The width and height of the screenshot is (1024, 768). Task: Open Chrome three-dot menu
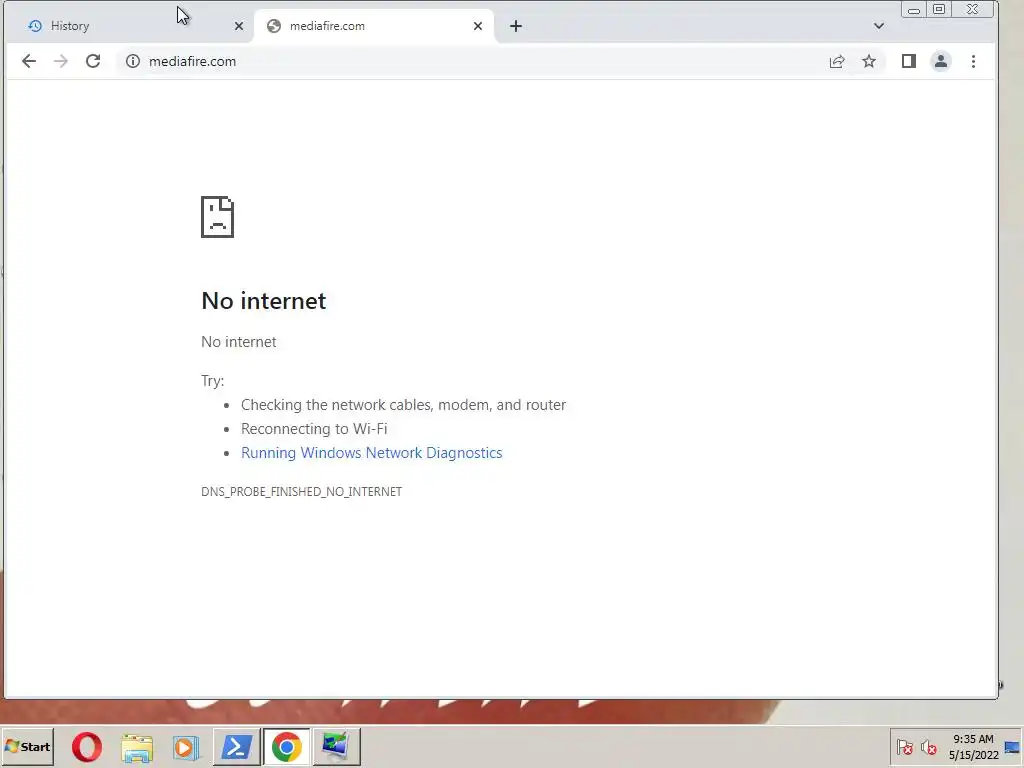point(973,61)
